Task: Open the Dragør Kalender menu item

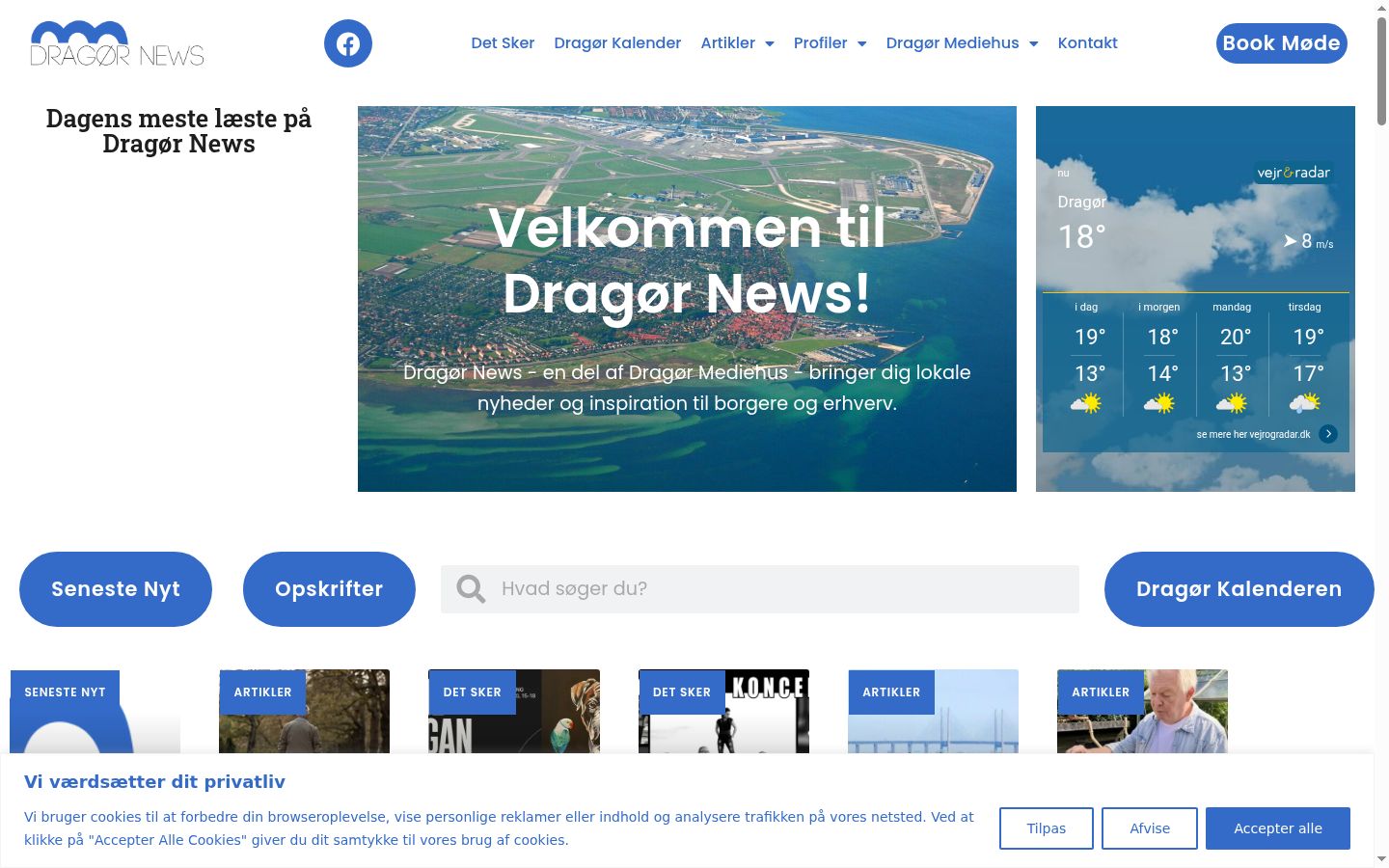Action: tap(617, 43)
